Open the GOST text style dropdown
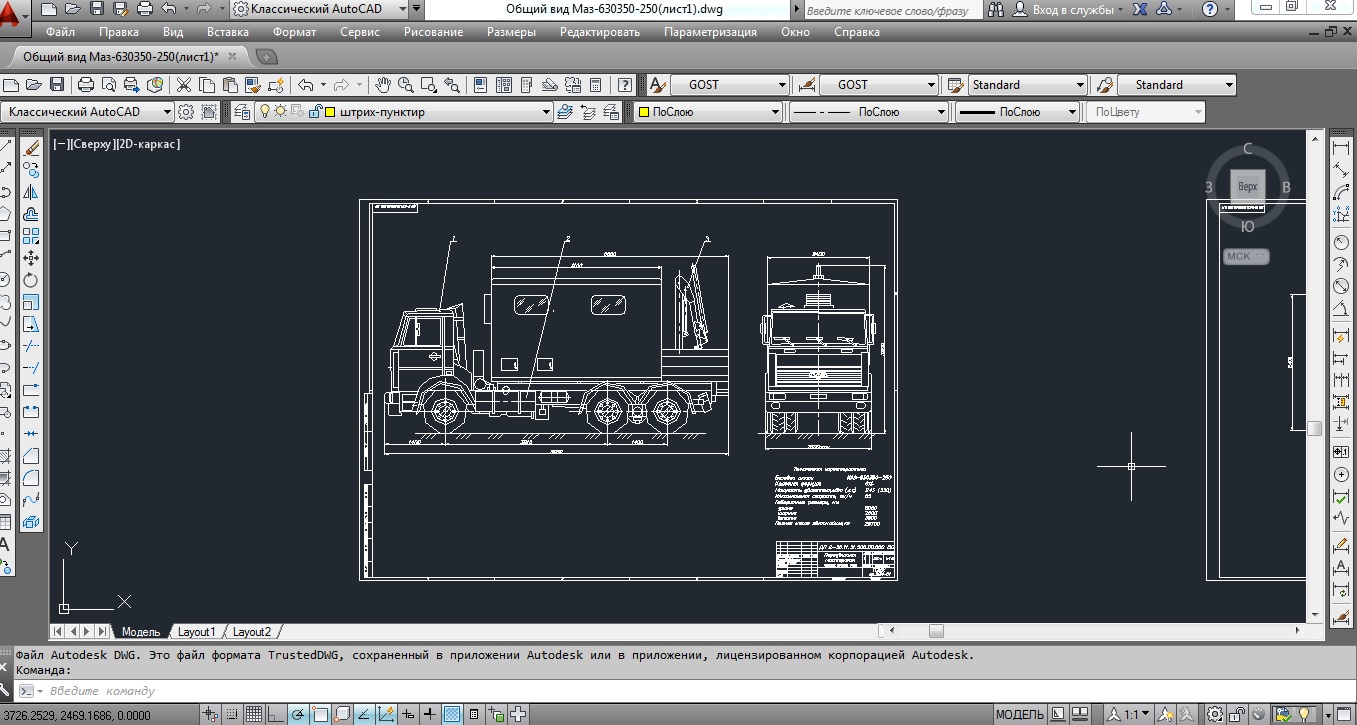The image size is (1357, 725). 781,85
